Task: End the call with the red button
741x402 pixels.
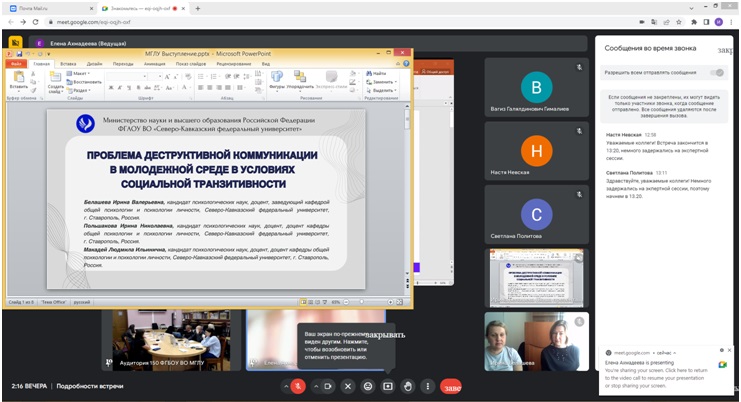Action: click(451, 387)
